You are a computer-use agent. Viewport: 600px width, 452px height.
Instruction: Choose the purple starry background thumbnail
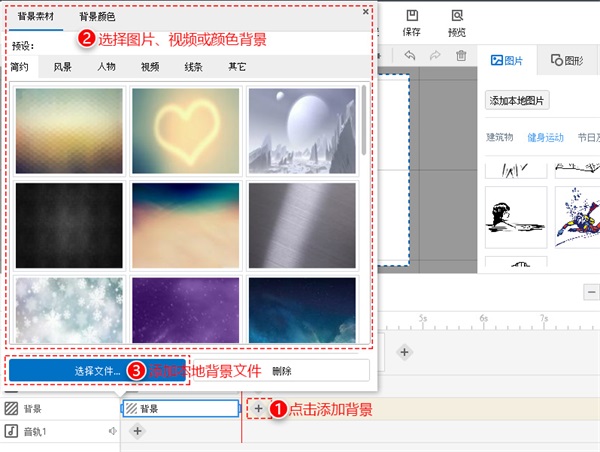point(186,310)
